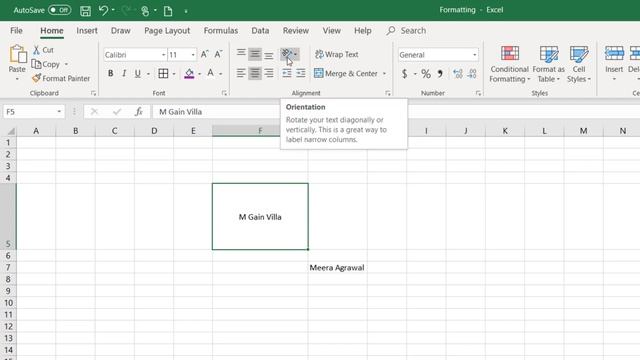Toggle Center horizontal alignment
640x360 pixels.
click(255, 73)
